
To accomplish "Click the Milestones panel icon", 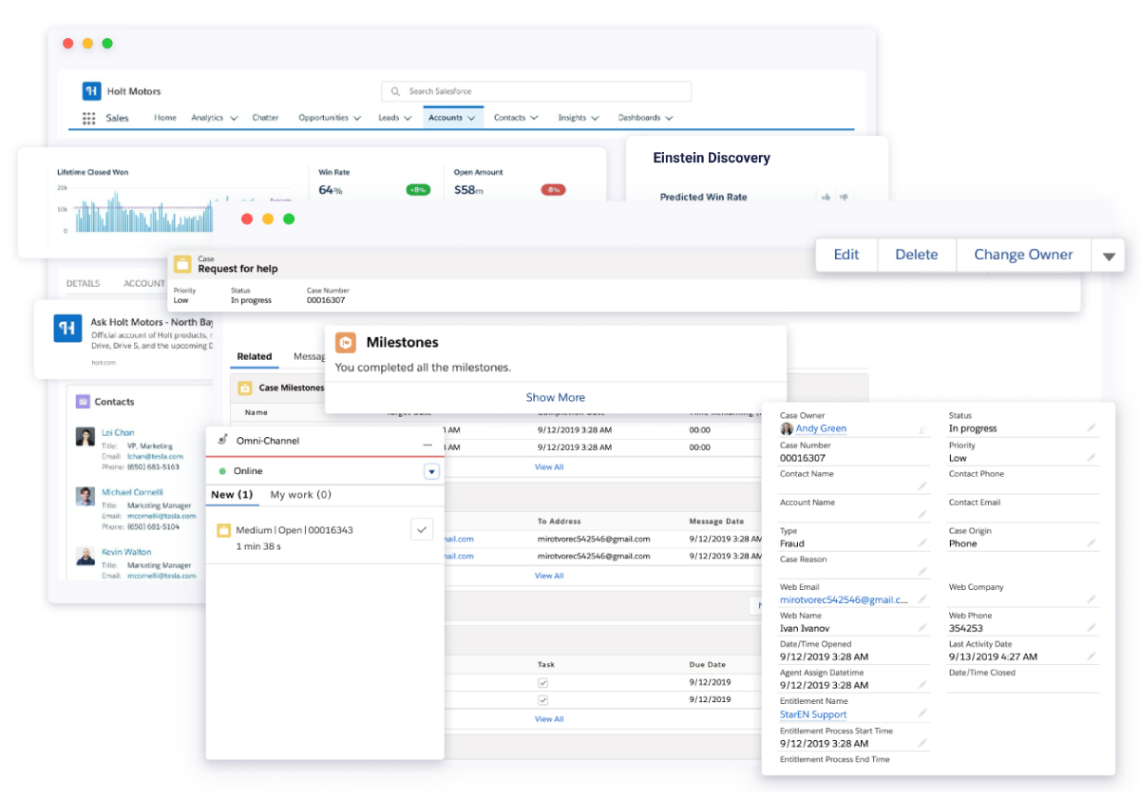I will [346, 342].
